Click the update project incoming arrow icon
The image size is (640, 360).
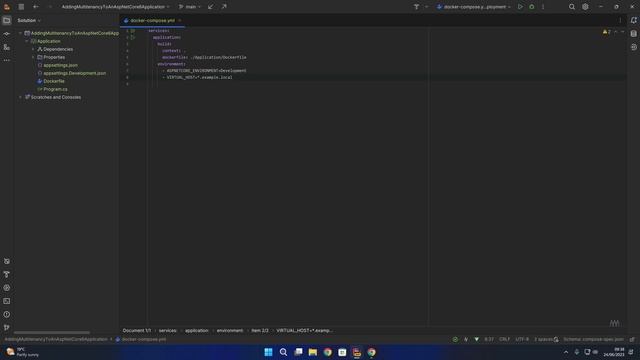click(x=211, y=7)
